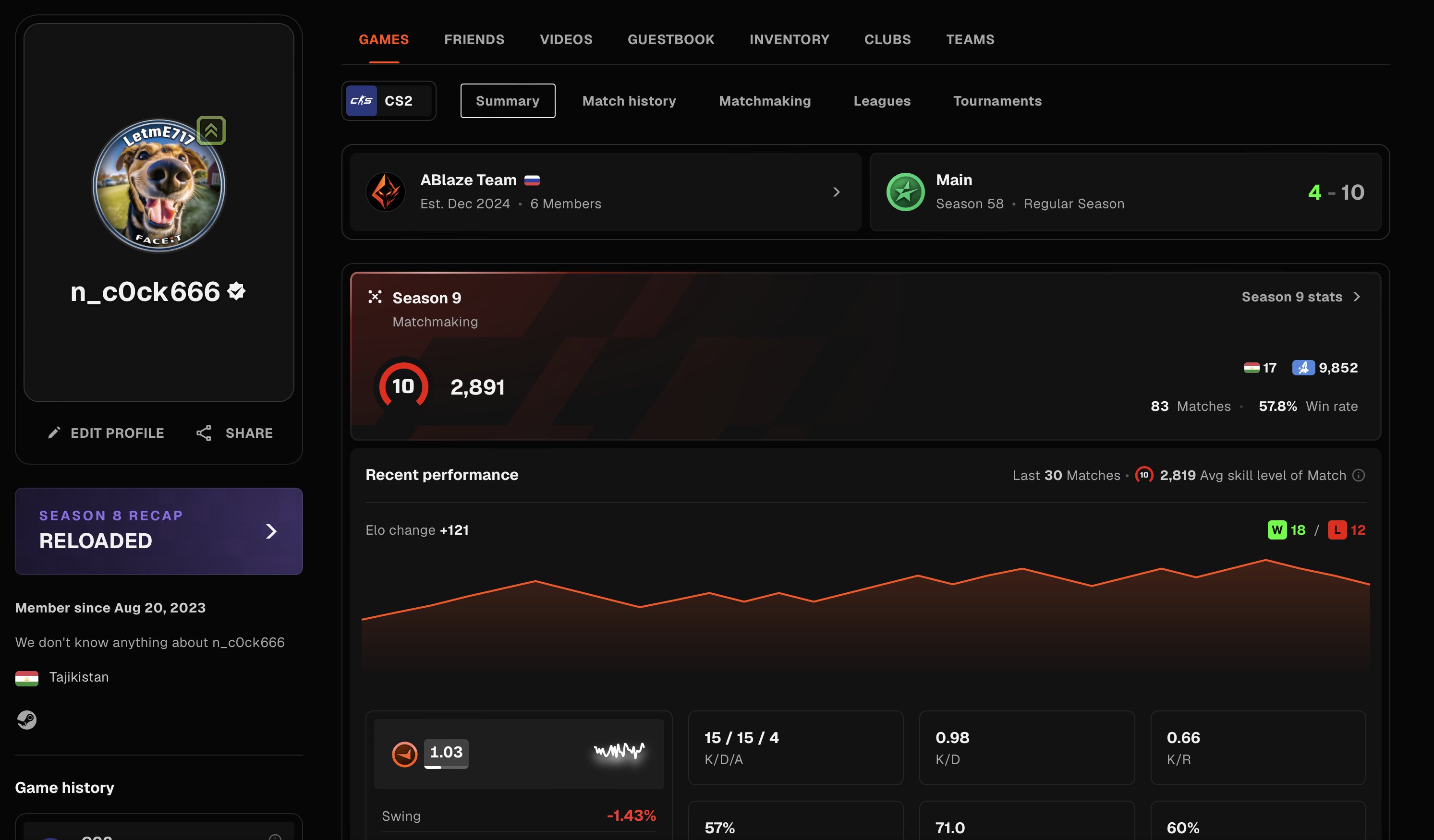Click the white waveform graph icon

(x=619, y=751)
